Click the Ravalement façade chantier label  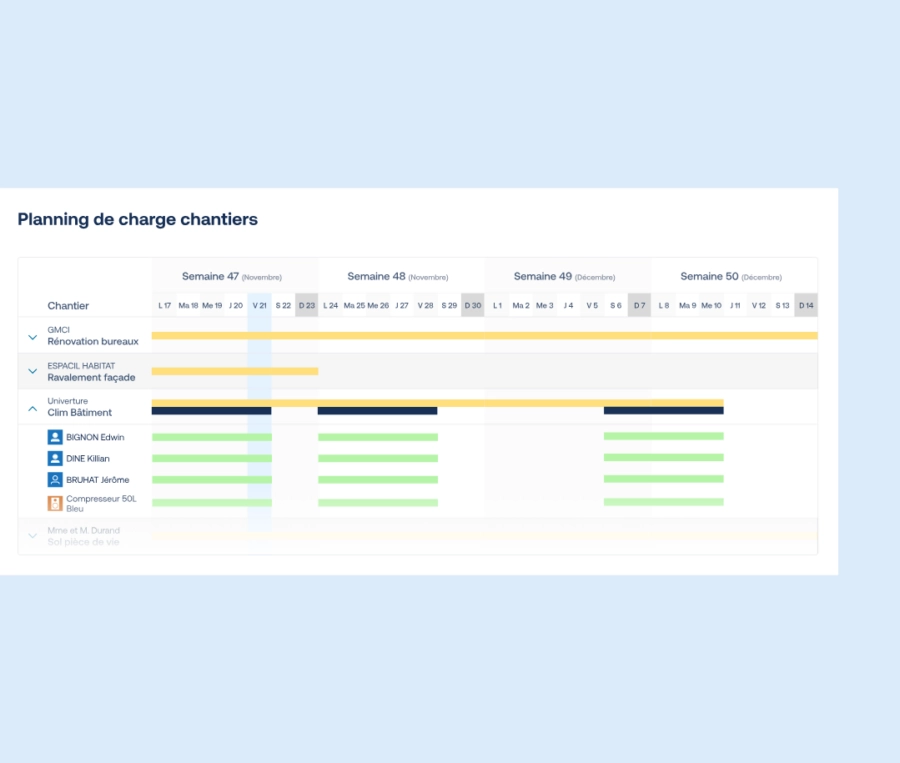coord(90,377)
